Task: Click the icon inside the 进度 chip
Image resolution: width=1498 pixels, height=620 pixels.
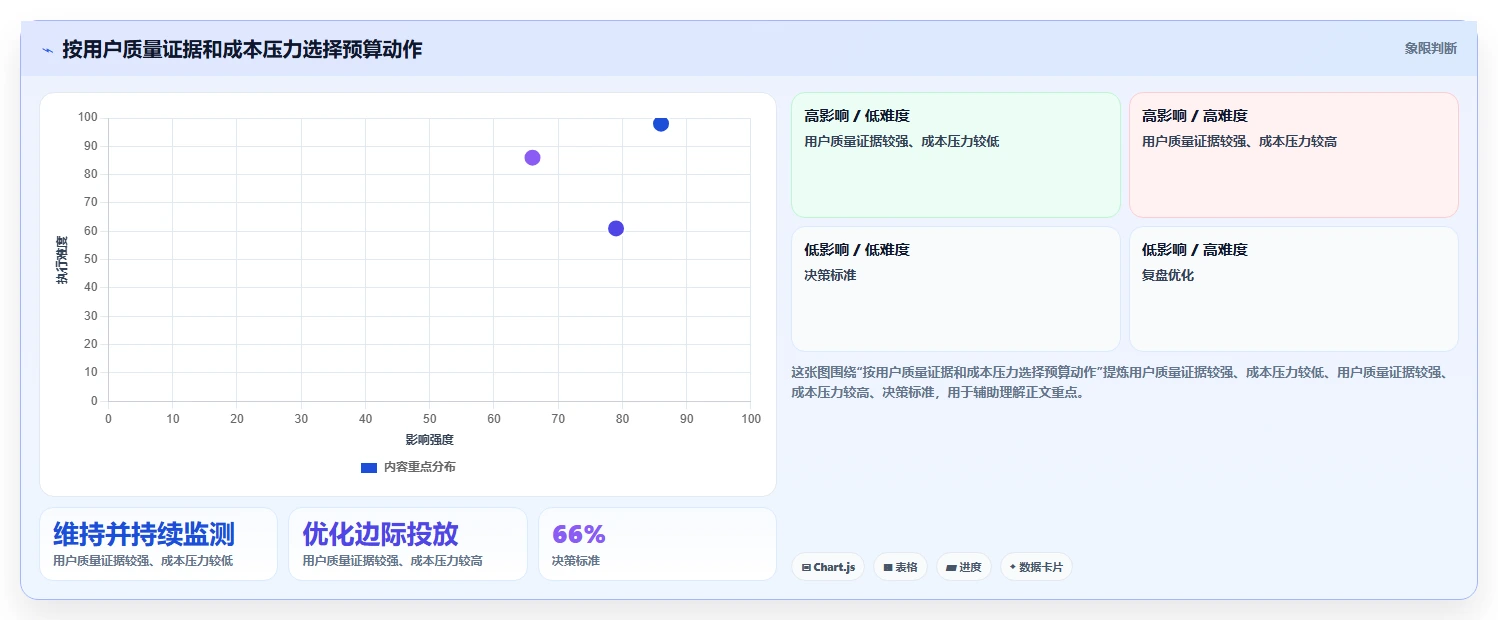Action: tap(951, 567)
